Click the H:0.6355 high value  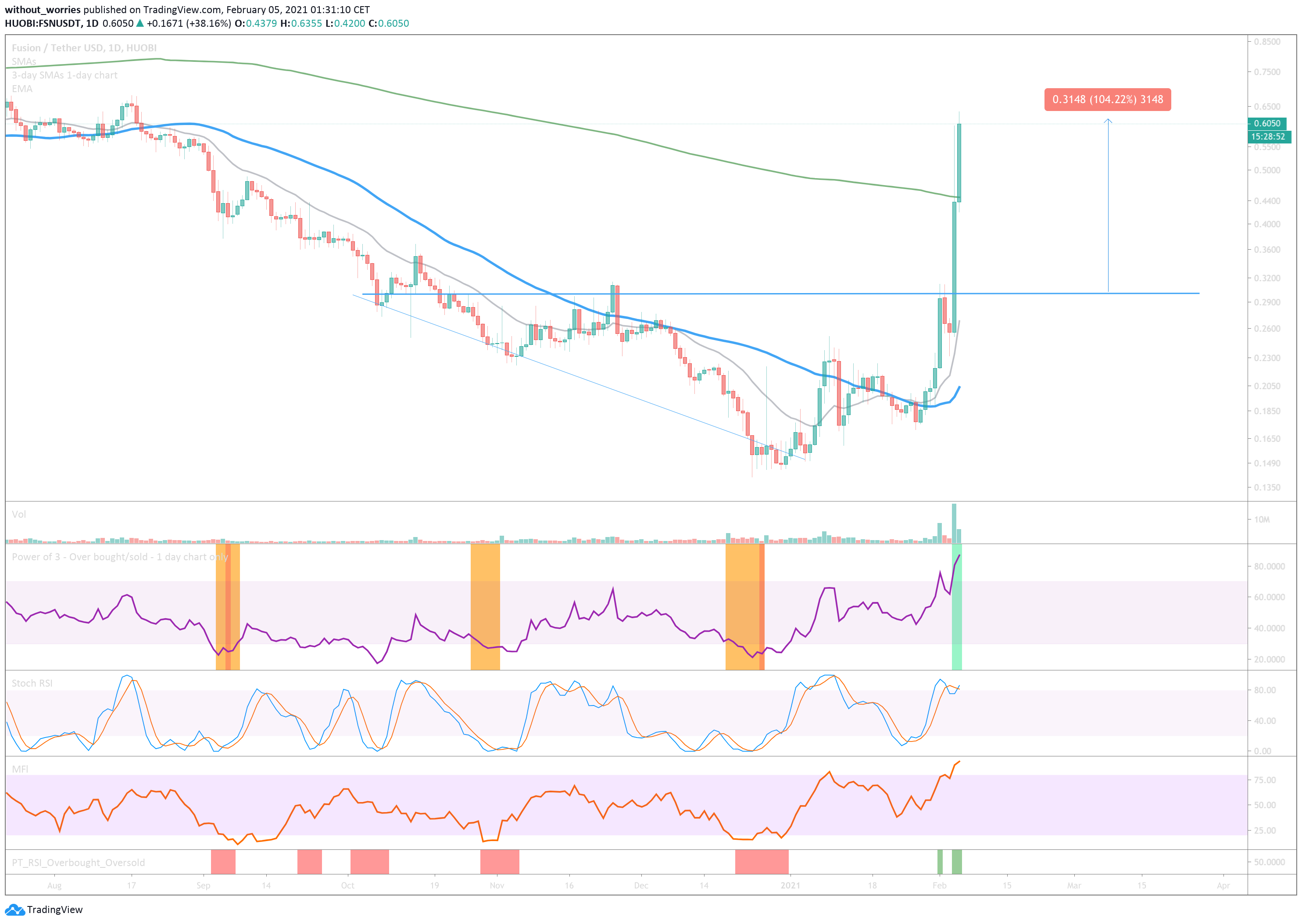pos(301,23)
